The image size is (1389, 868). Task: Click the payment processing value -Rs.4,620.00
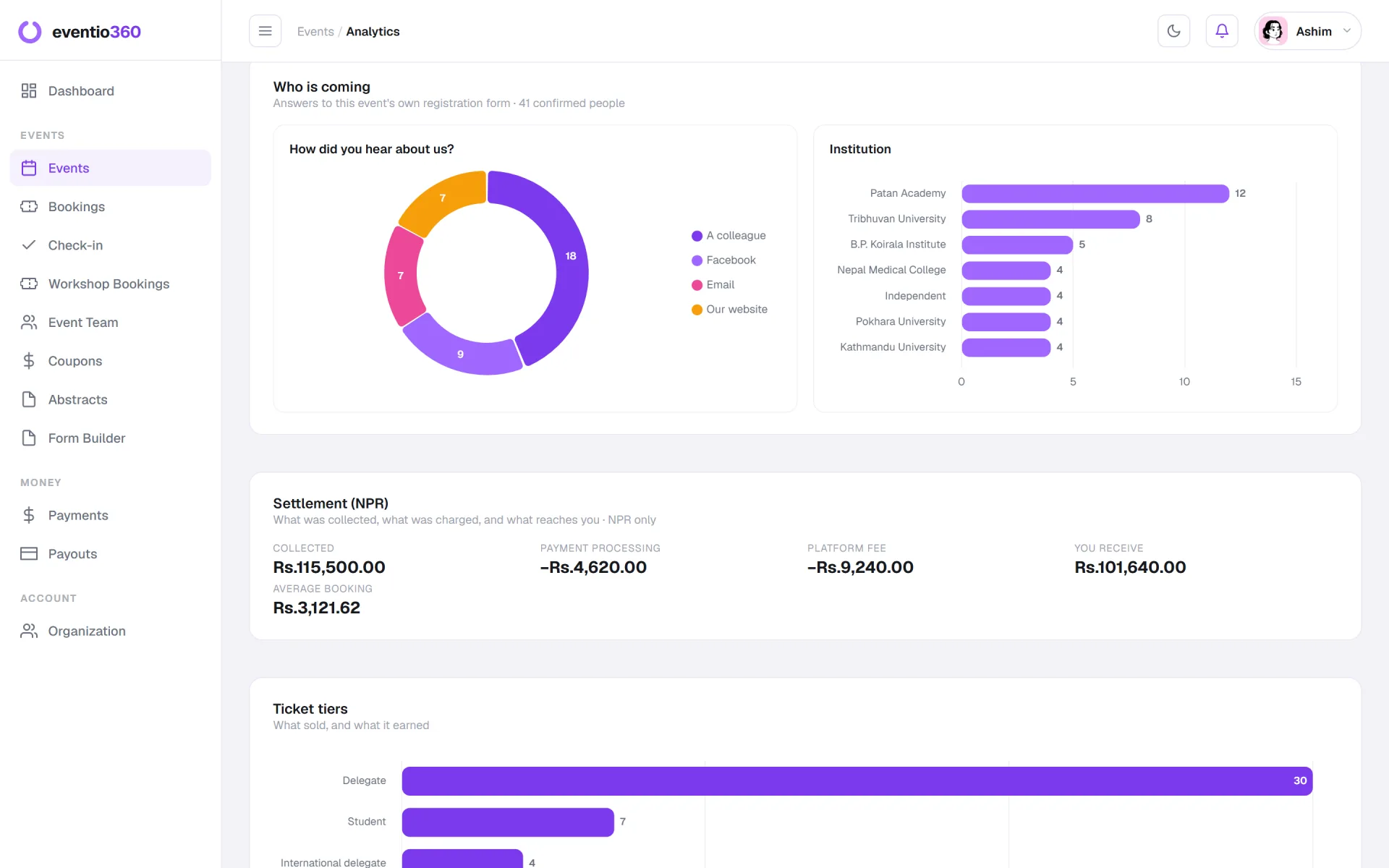point(593,567)
